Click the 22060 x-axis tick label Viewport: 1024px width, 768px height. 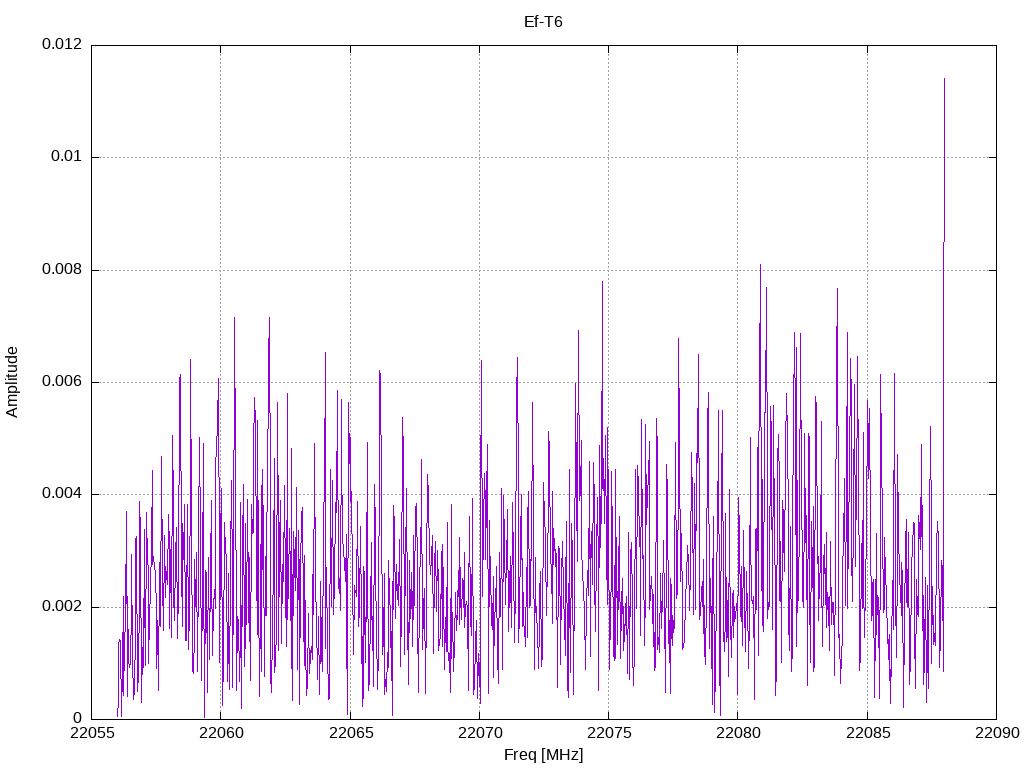(221, 733)
